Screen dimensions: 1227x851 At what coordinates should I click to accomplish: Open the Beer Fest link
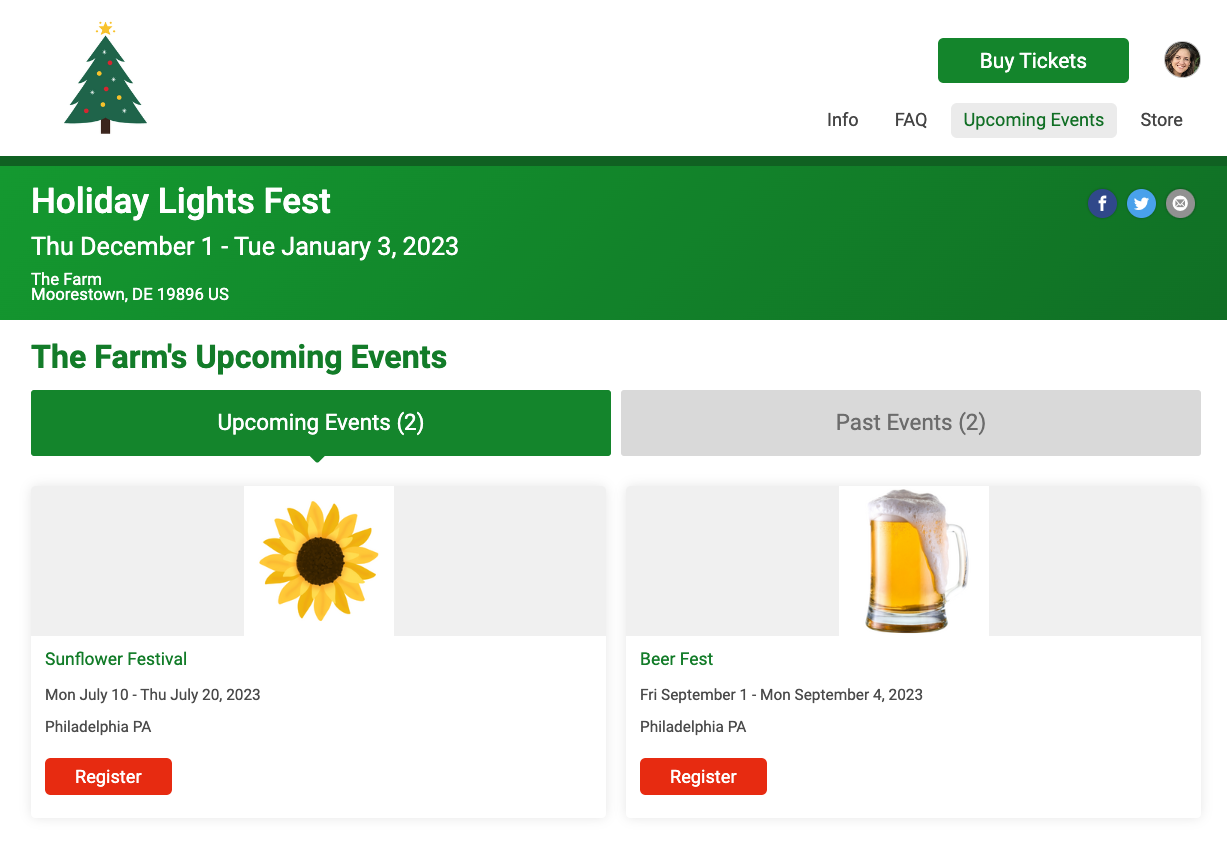[676, 659]
